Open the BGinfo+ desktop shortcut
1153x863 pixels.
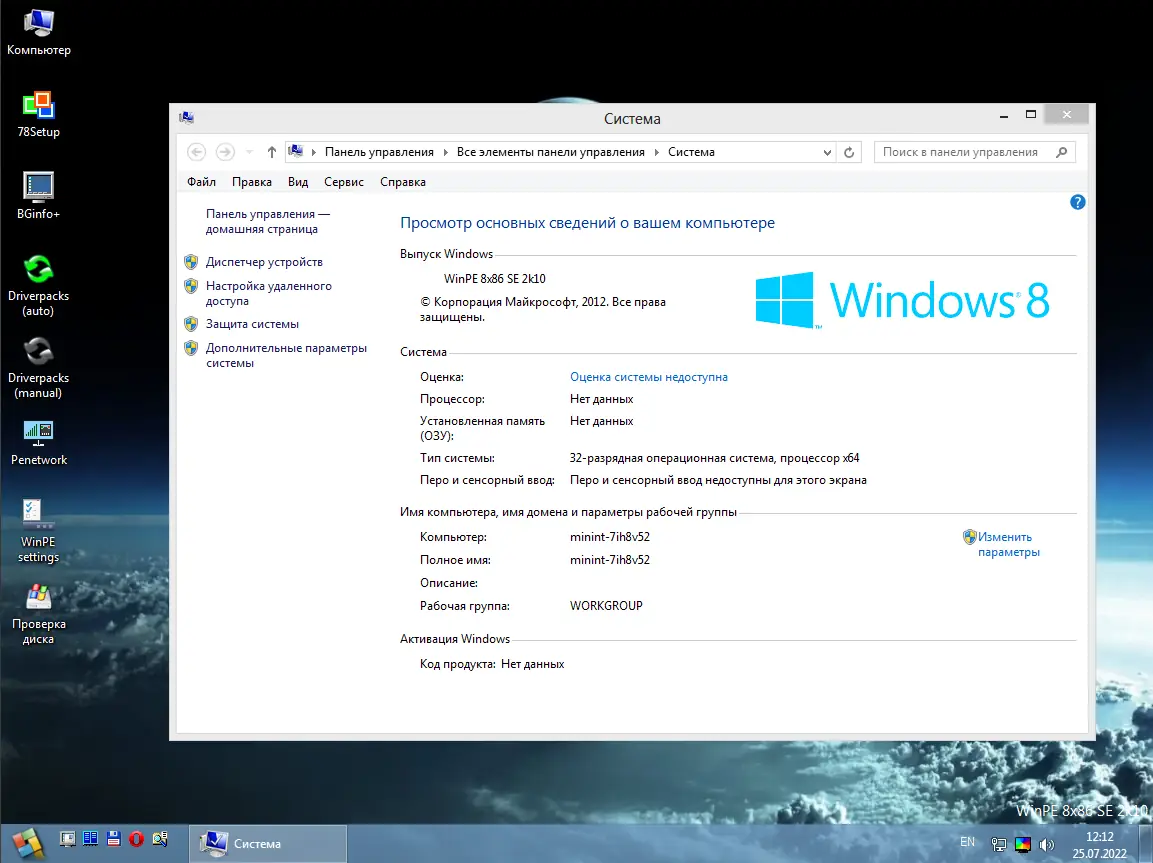coord(38,196)
